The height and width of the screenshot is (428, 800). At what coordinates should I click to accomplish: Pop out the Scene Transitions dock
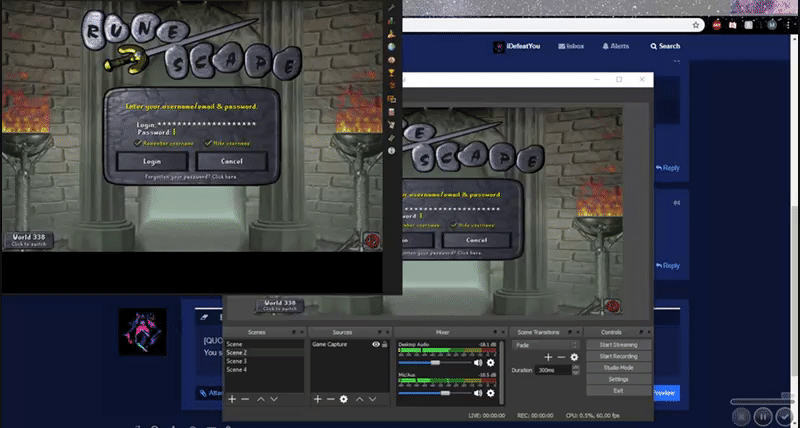tap(570, 332)
